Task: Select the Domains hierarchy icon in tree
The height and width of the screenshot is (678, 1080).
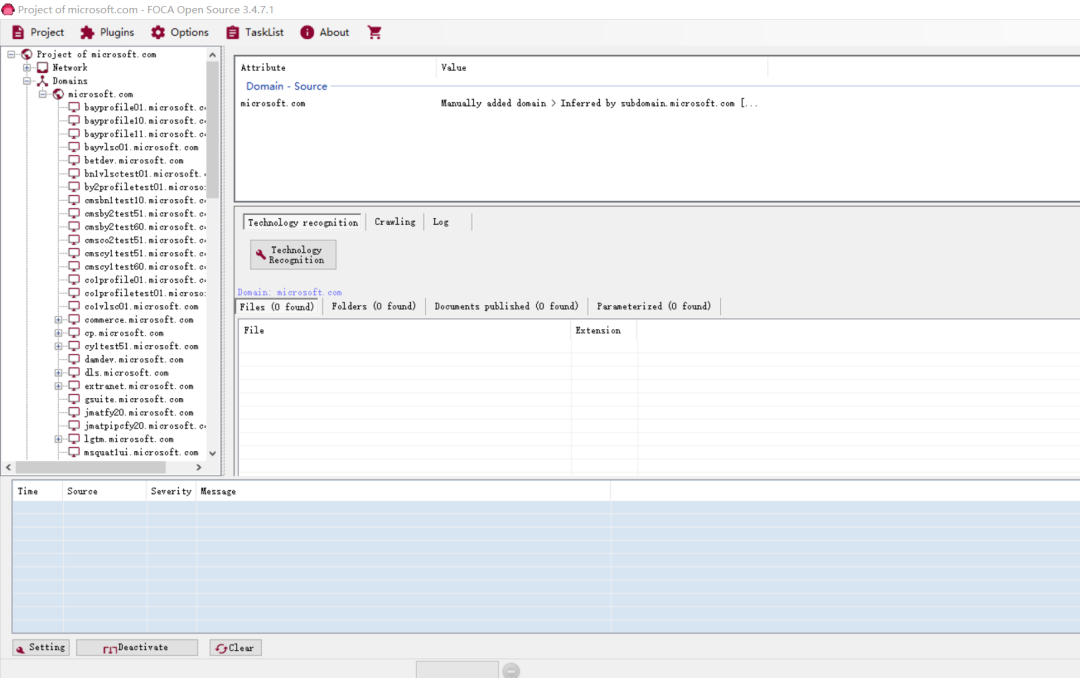Action: (x=43, y=81)
